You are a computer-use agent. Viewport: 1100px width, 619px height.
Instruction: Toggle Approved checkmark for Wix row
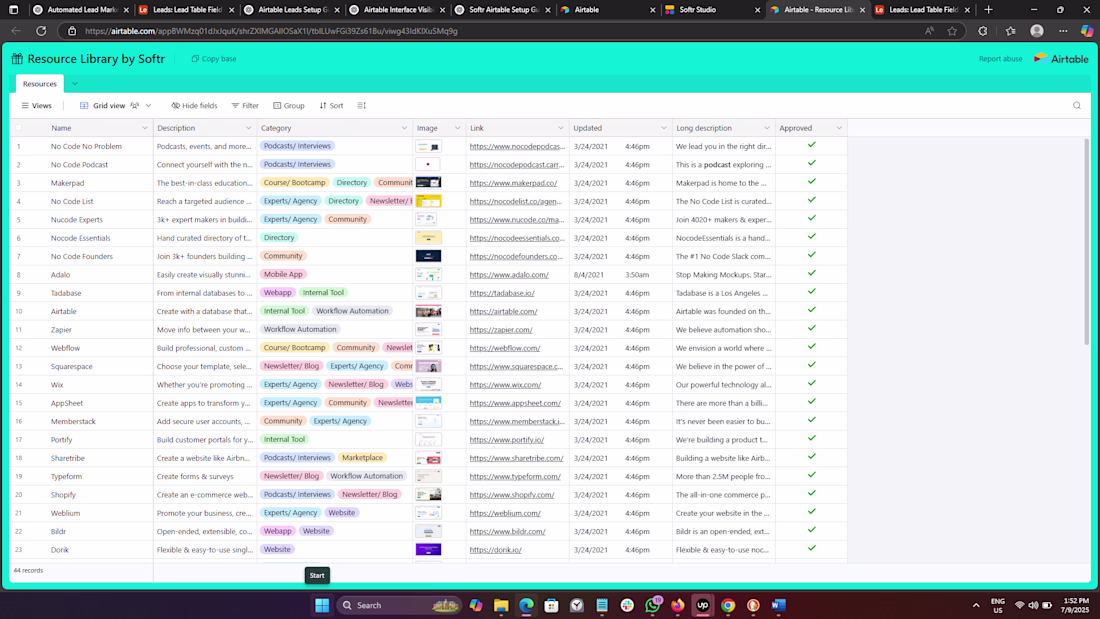click(x=812, y=384)
